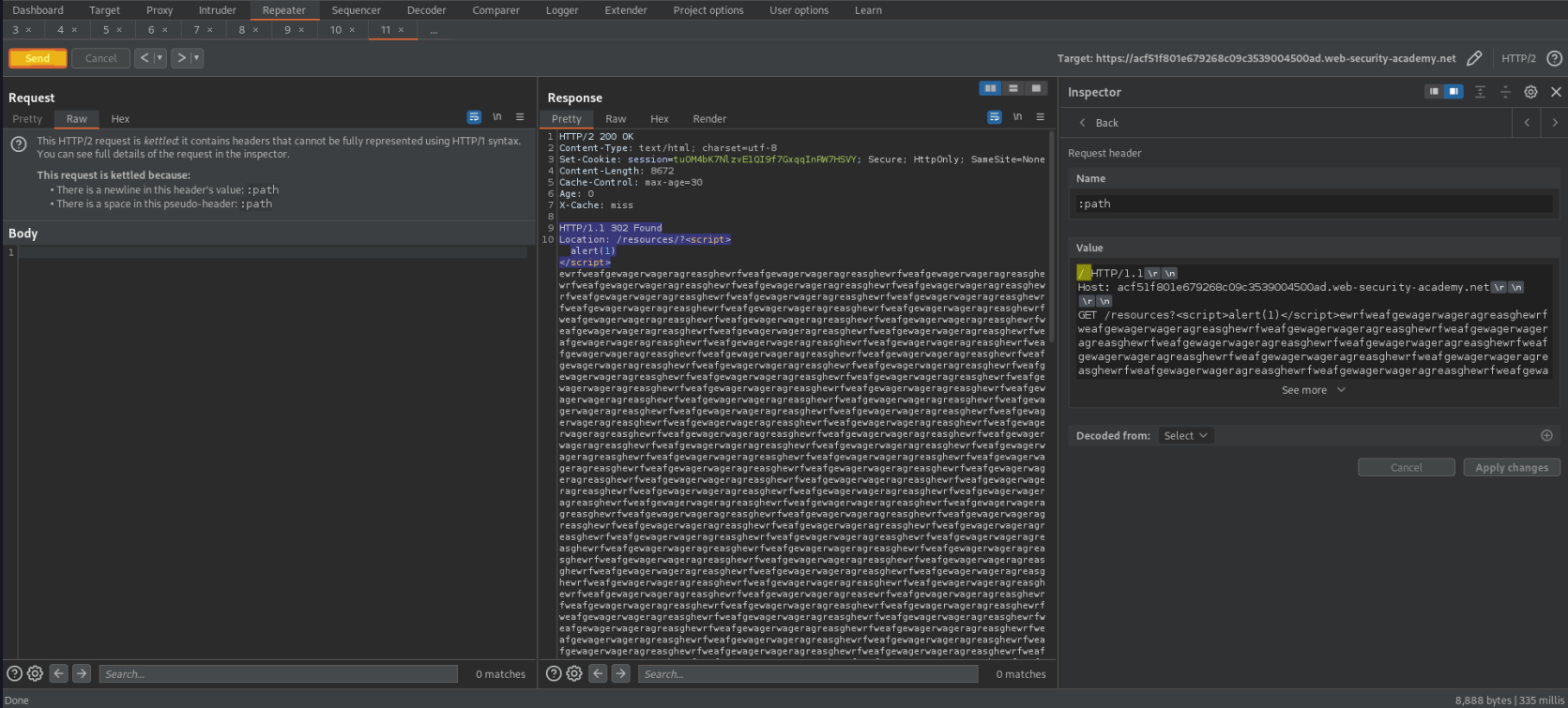Apply changes in the Inspector
Image resolution: width=1568 pixels, height=708 pixels.
coord(1512,467)
